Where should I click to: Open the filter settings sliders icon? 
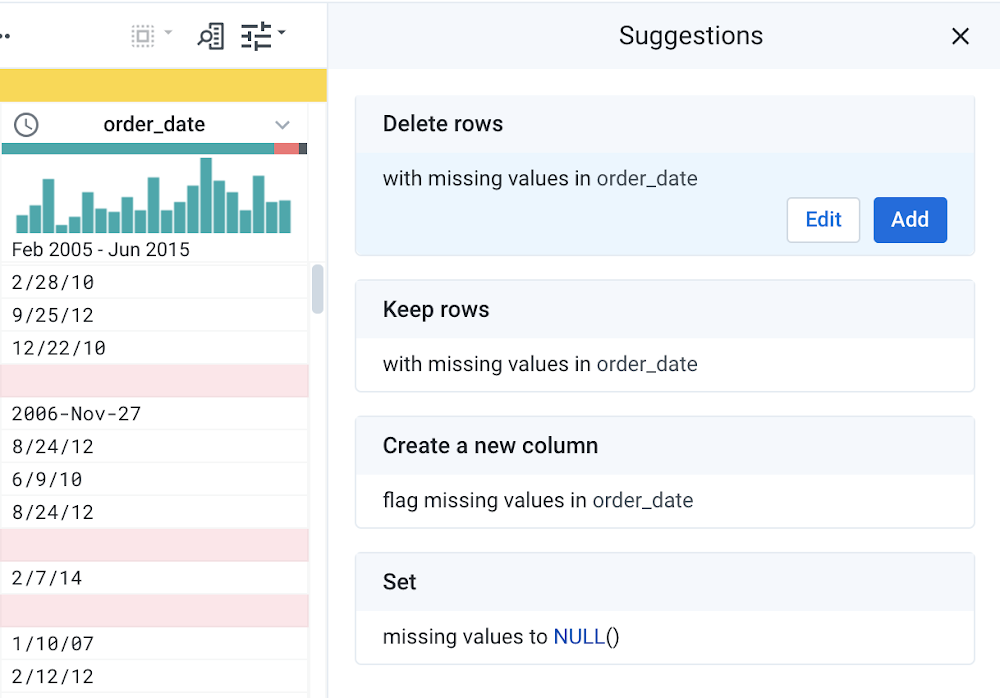pyautogui.click(x=256, y=36)
